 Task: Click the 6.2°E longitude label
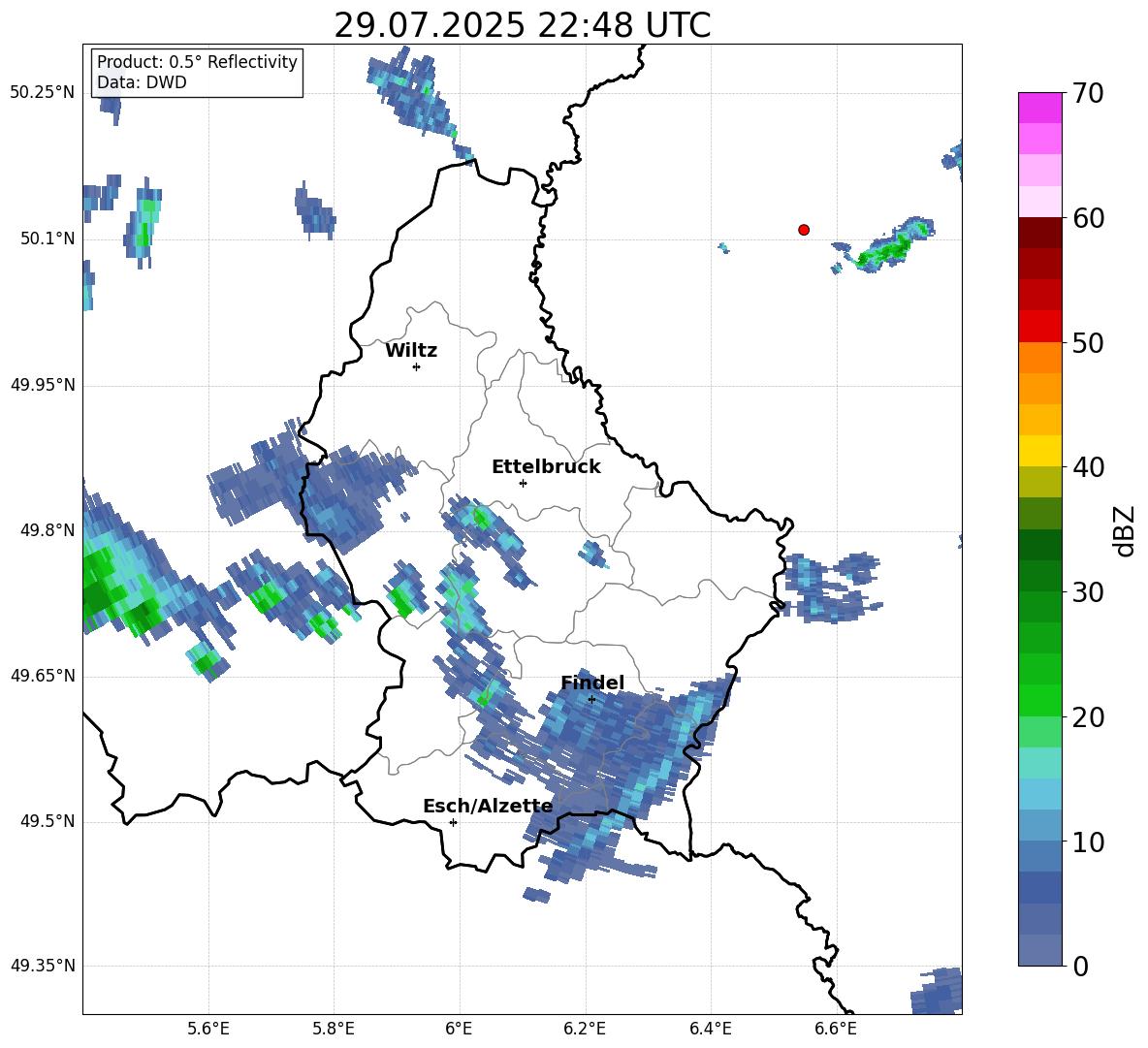585,1029
